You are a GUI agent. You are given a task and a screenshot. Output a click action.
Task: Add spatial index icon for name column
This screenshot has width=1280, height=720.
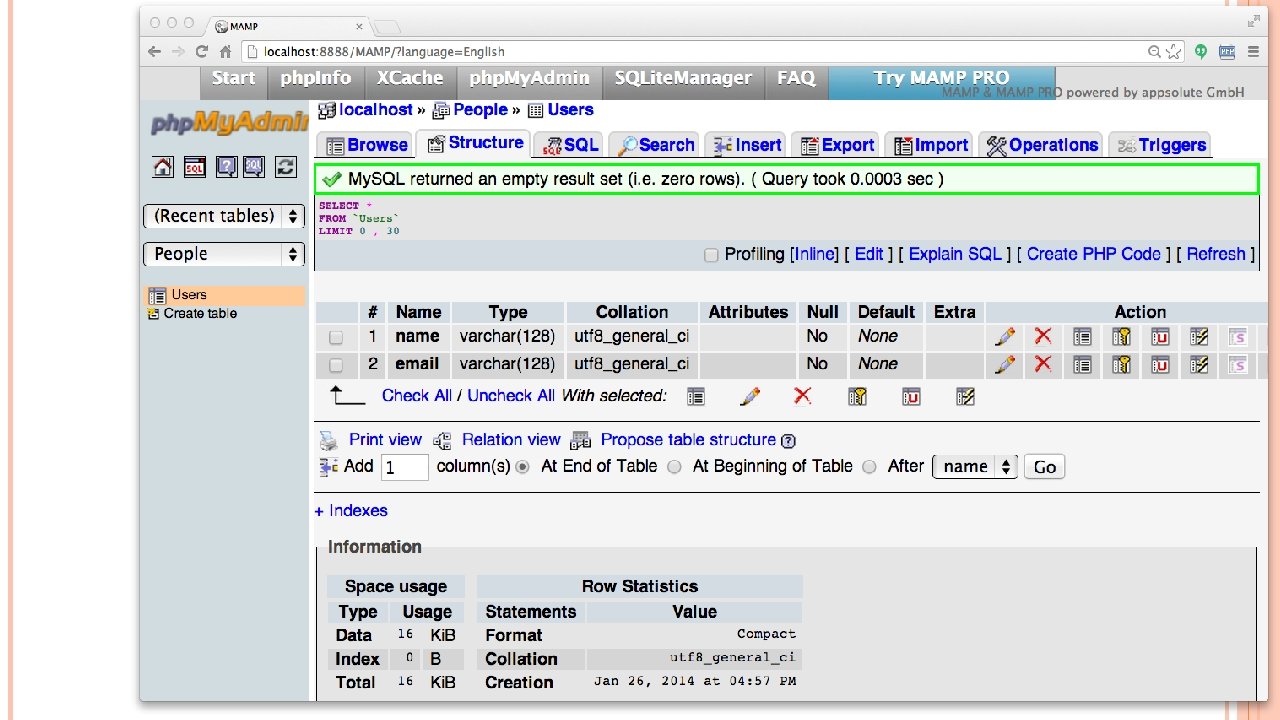point(1238,337)
